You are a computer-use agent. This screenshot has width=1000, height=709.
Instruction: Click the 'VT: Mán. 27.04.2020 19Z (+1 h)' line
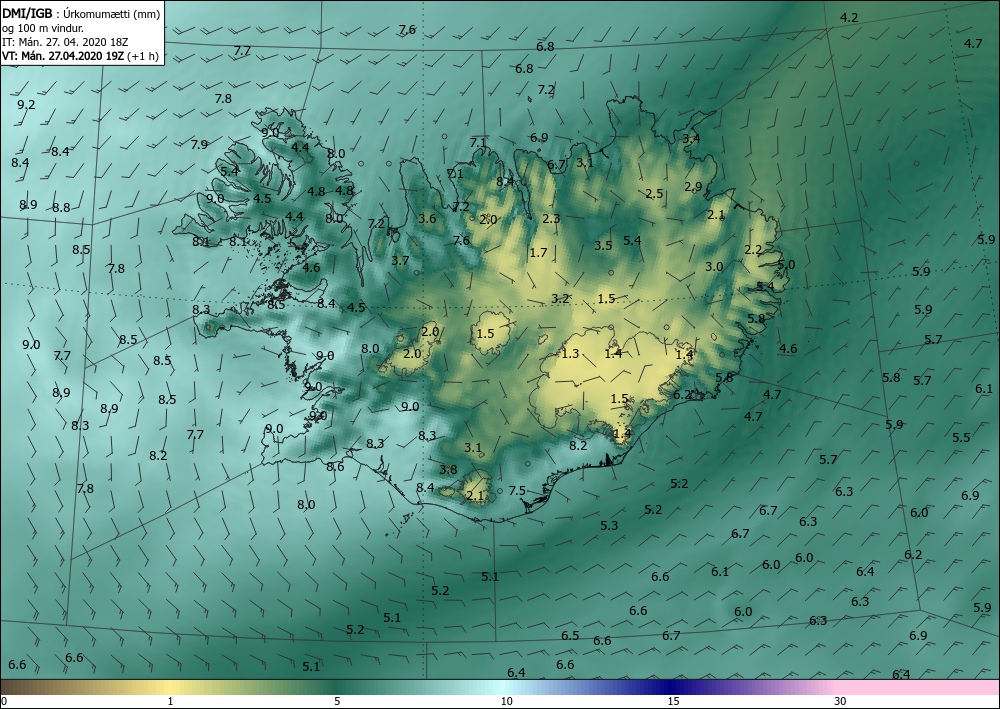(80, 56)
